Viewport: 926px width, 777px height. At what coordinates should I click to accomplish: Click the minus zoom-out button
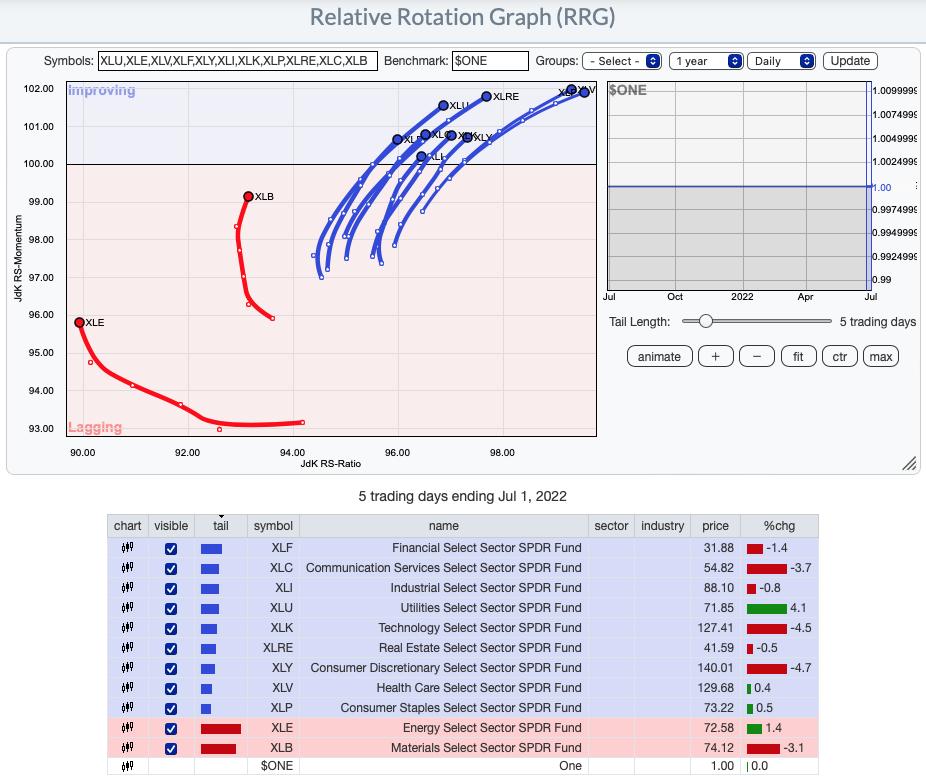coord(756,357)
